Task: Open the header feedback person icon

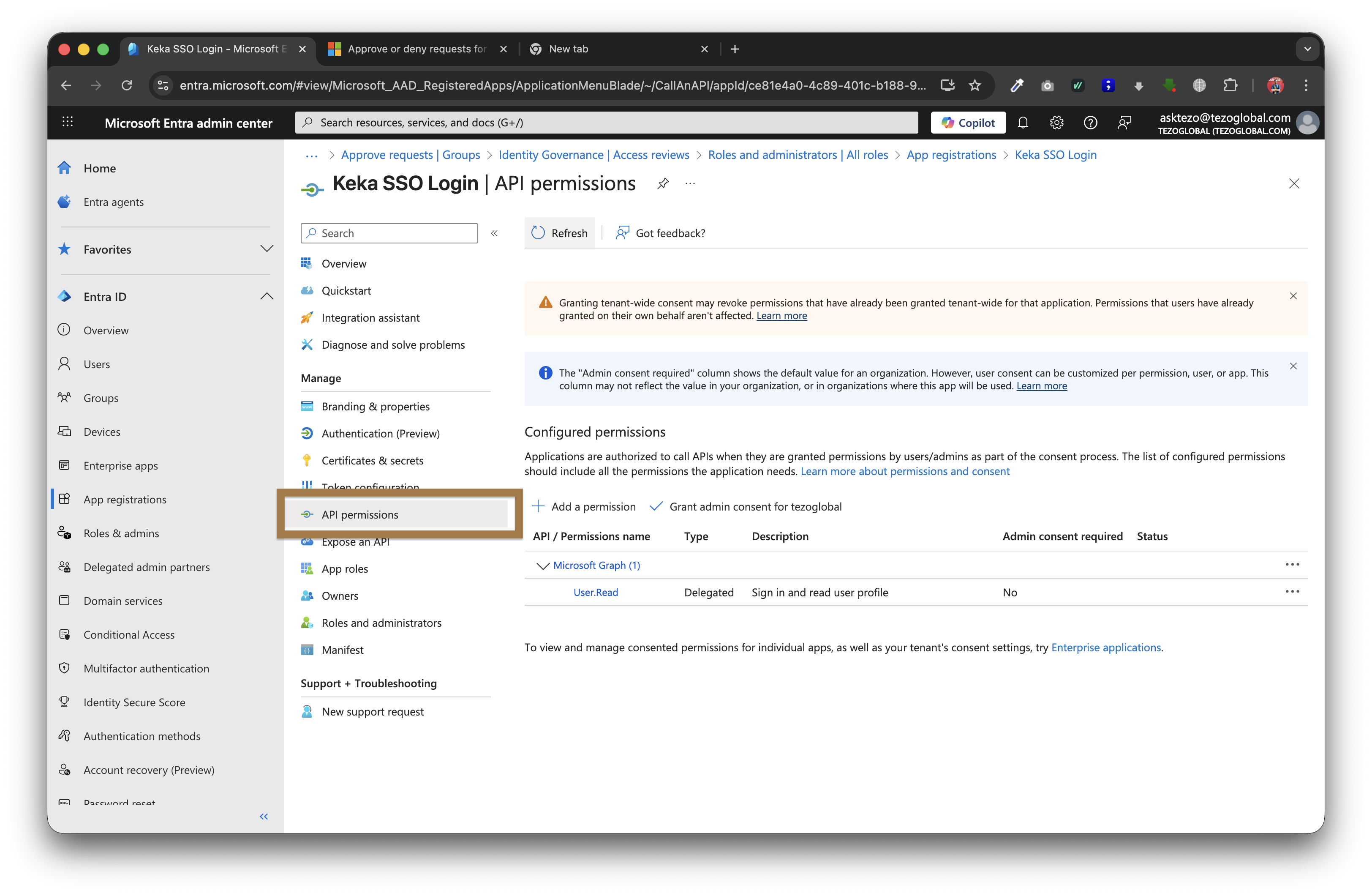Action: [x=1124, y=122]
